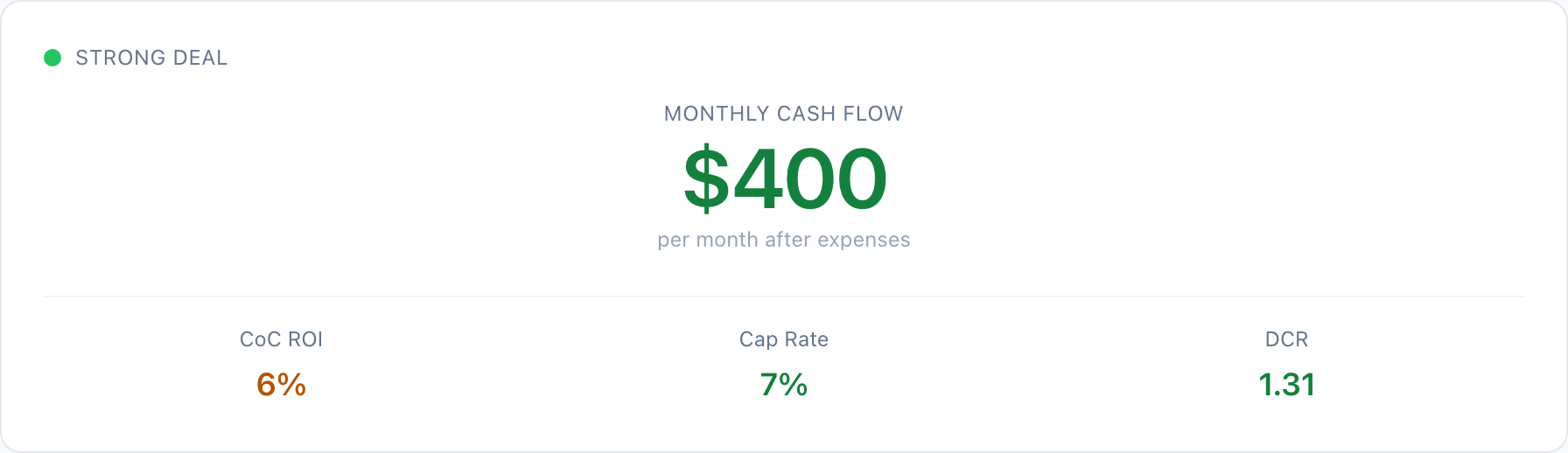Click the green status dot indicator
The height and width of the screenshot is (453, 1568).
pyautogui.click(x=52, y=58)
